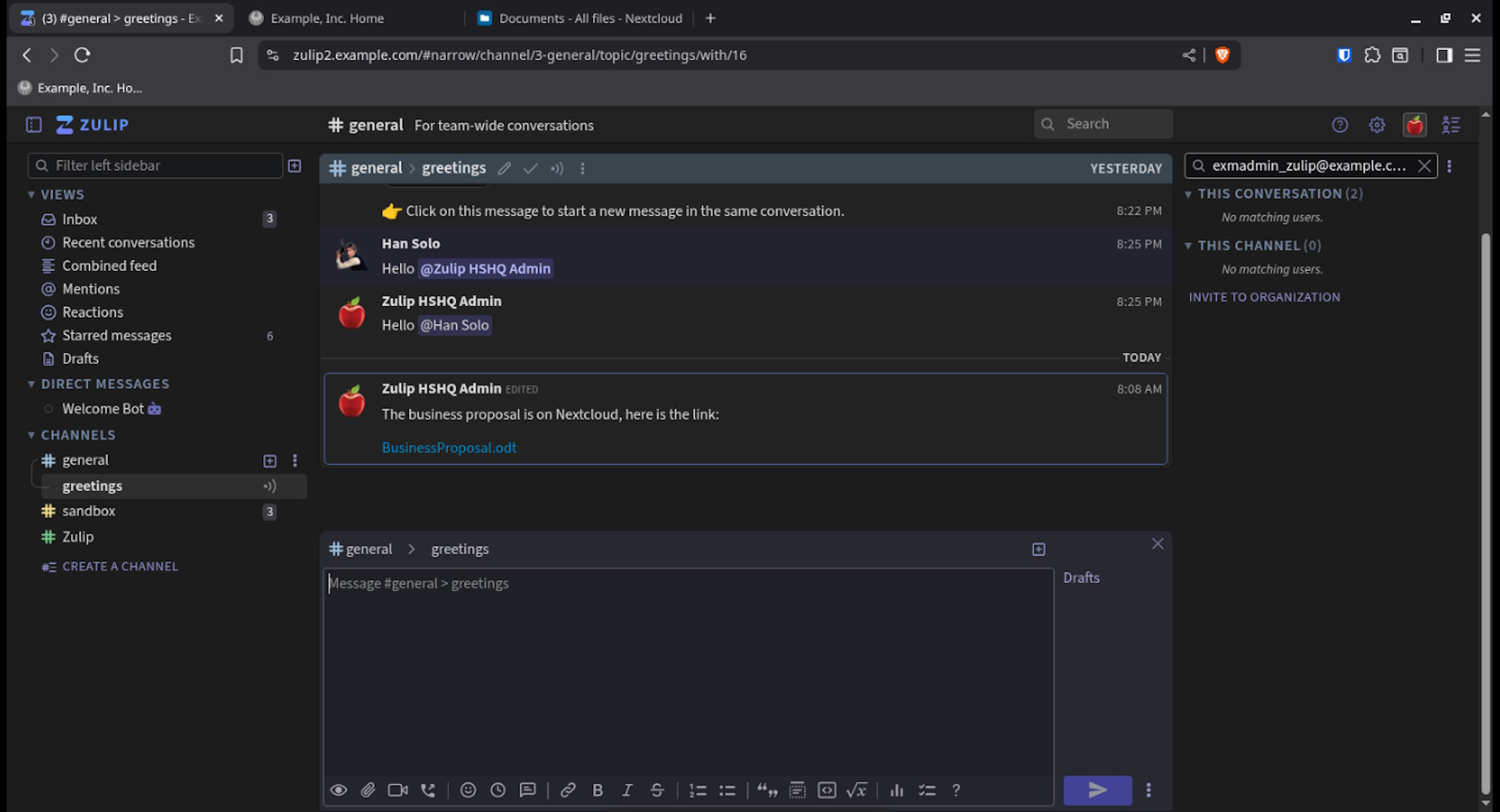Collapse THIS CONVERSATION user list
This screenshot has width=1500, height=812.
(x=1188, y=194)
